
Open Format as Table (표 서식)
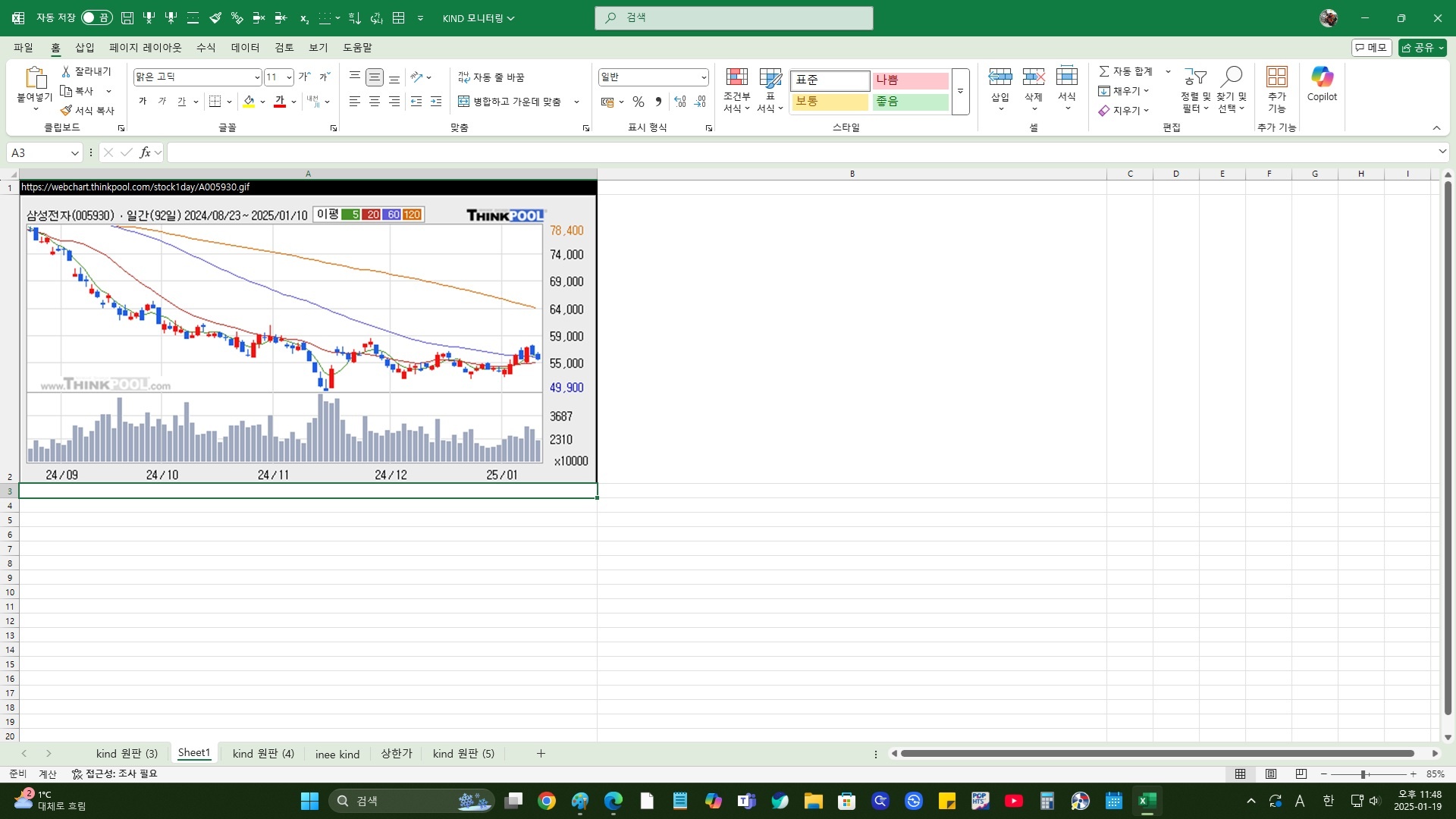tap(770, 90)
